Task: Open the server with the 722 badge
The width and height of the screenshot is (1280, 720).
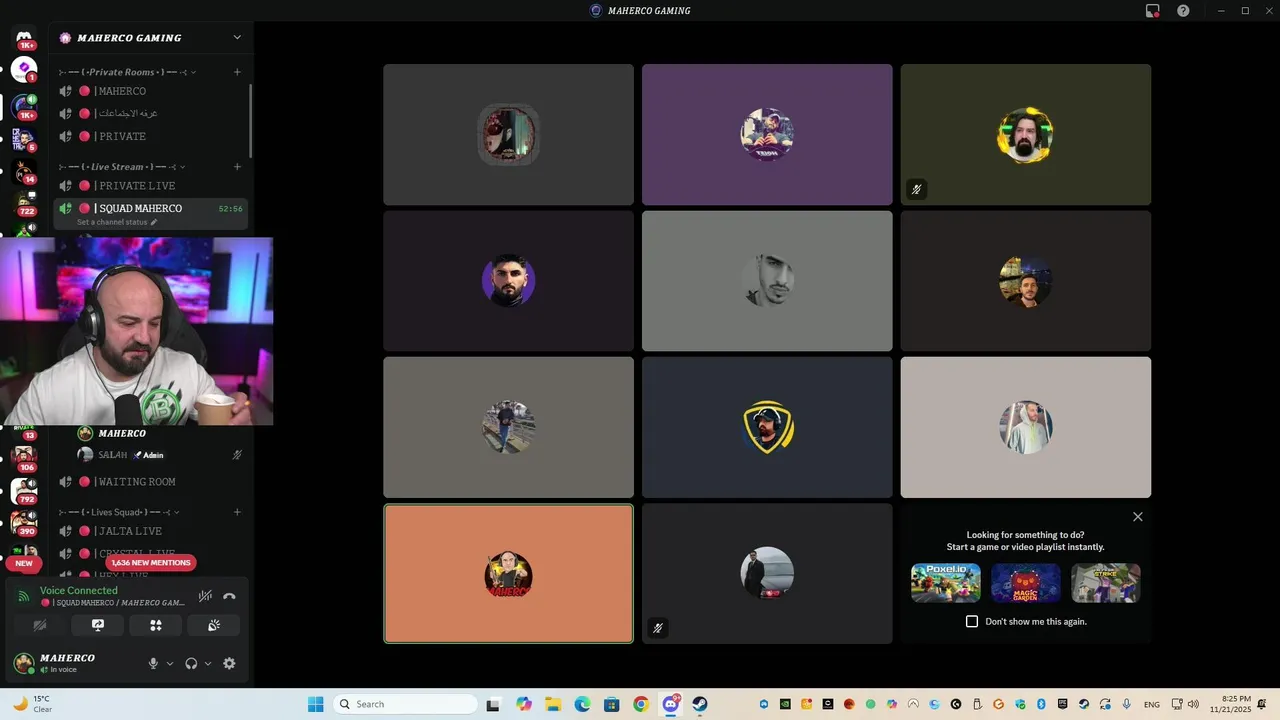Action: click(24, 206)
